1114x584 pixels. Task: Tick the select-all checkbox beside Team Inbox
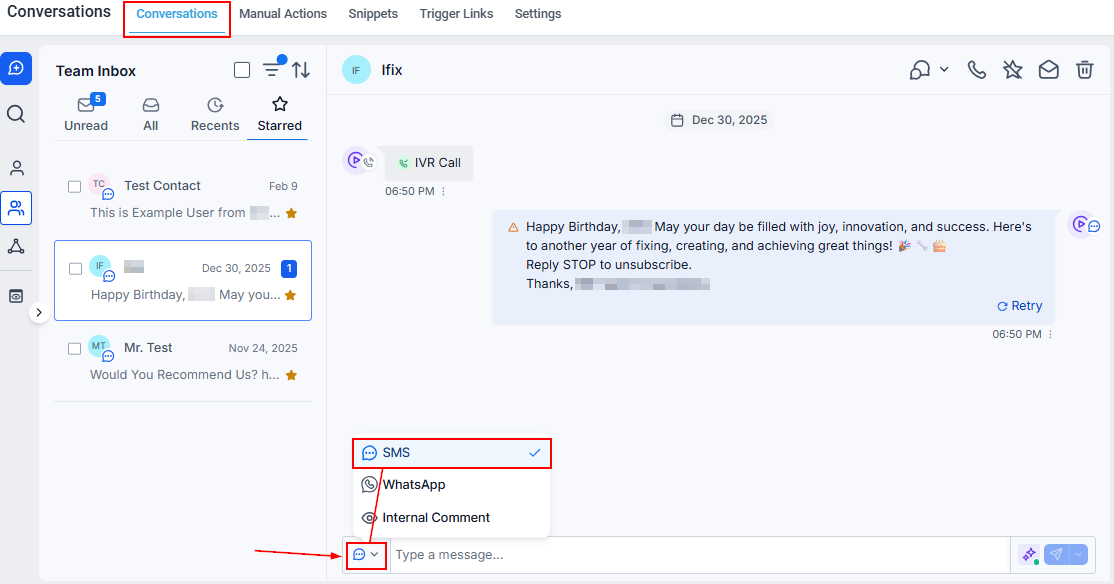[242, 70]
